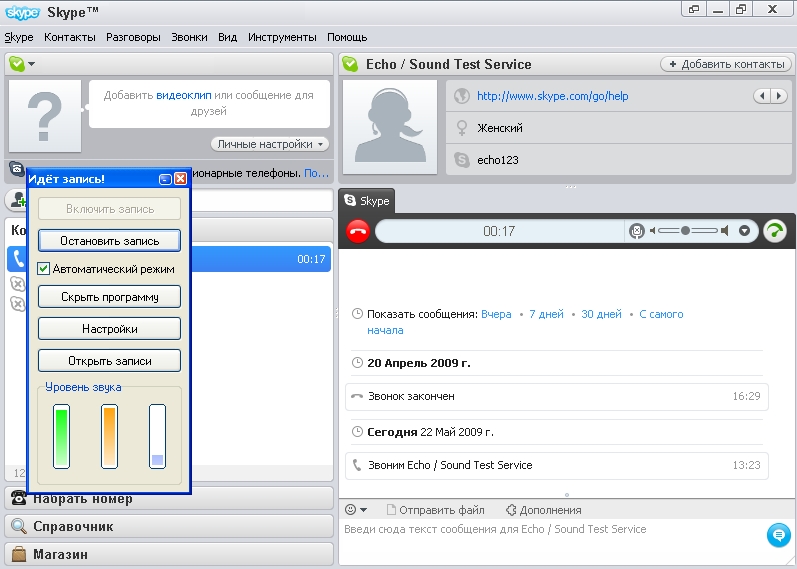Select the active call row showing 00:17
The image size is (797, 569).
169,259
